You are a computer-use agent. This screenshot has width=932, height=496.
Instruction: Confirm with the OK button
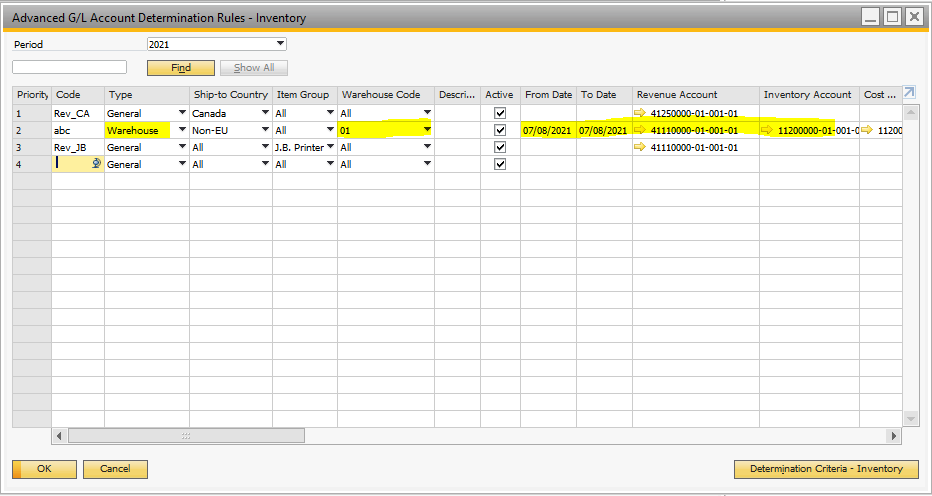pyautogui.click(x=45, y=469)
